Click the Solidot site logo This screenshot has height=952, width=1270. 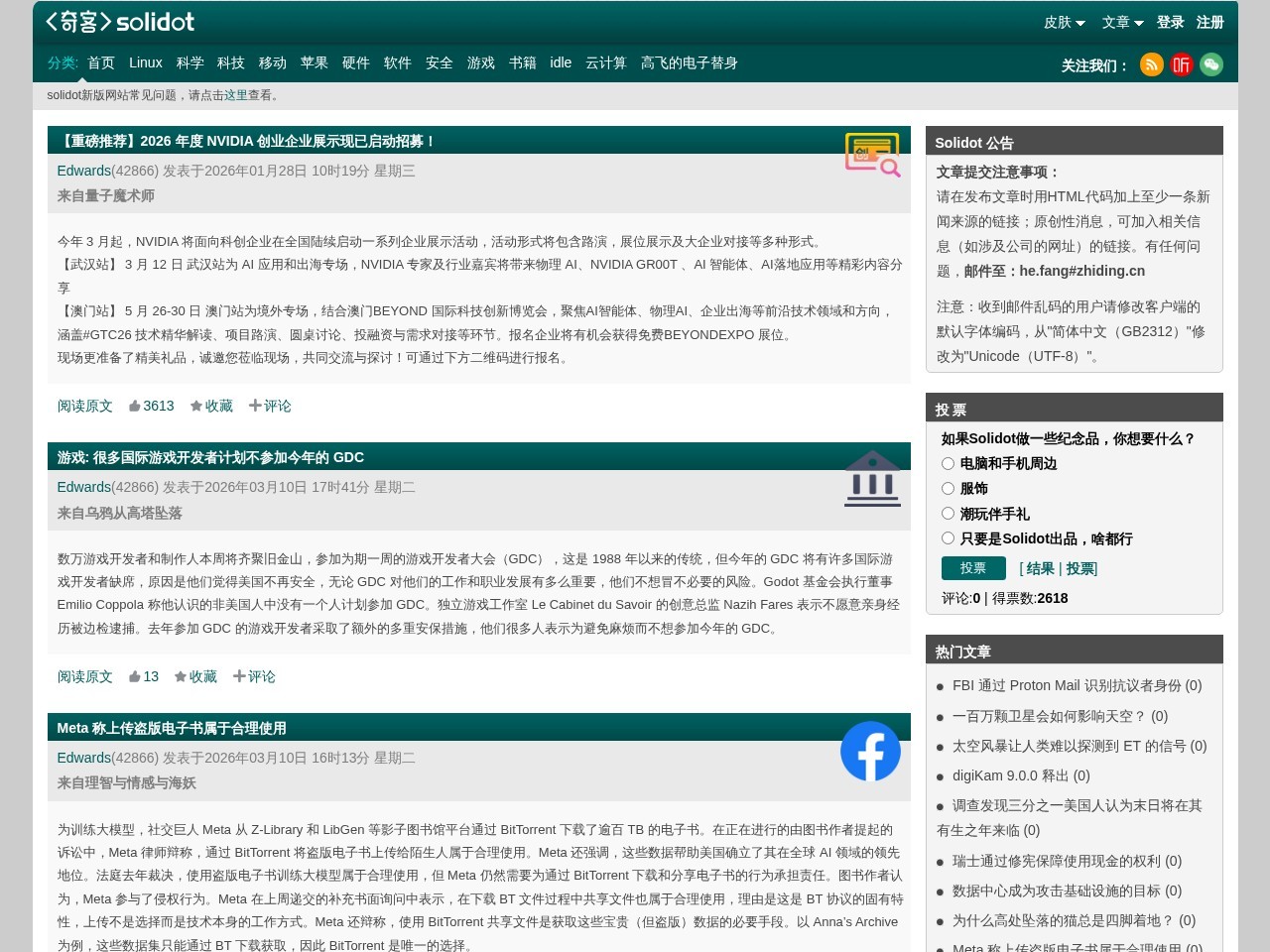120,22
